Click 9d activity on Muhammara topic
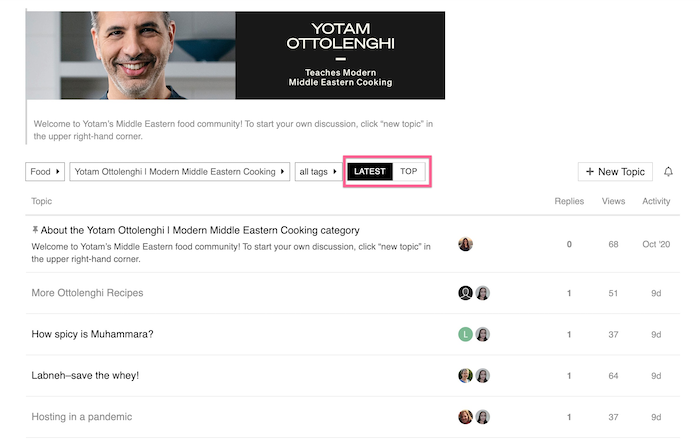The width and height of the screenshot is (700, 442). [656, 334]
